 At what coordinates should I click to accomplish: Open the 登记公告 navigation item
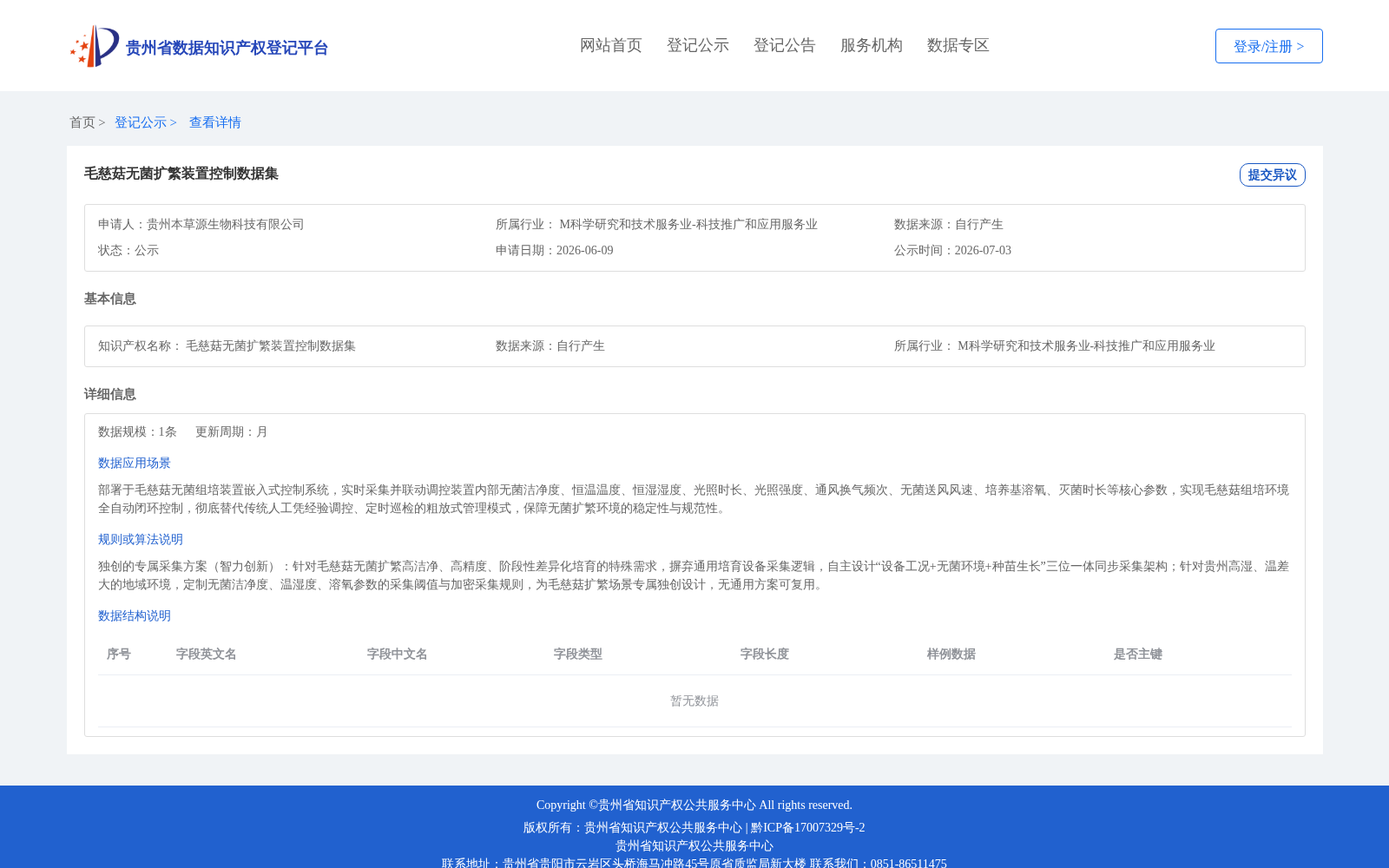click(785, 45)
